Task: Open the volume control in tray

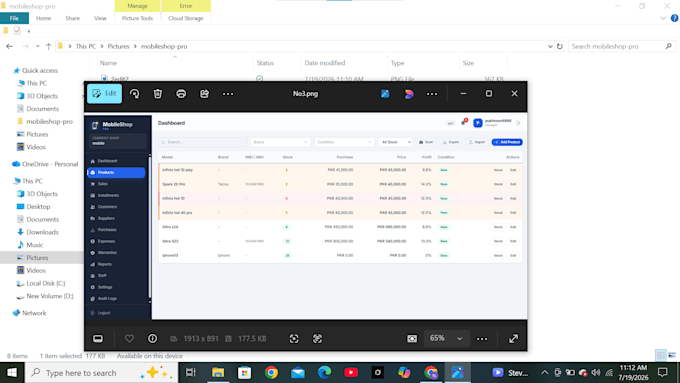Action: point(596,373)
